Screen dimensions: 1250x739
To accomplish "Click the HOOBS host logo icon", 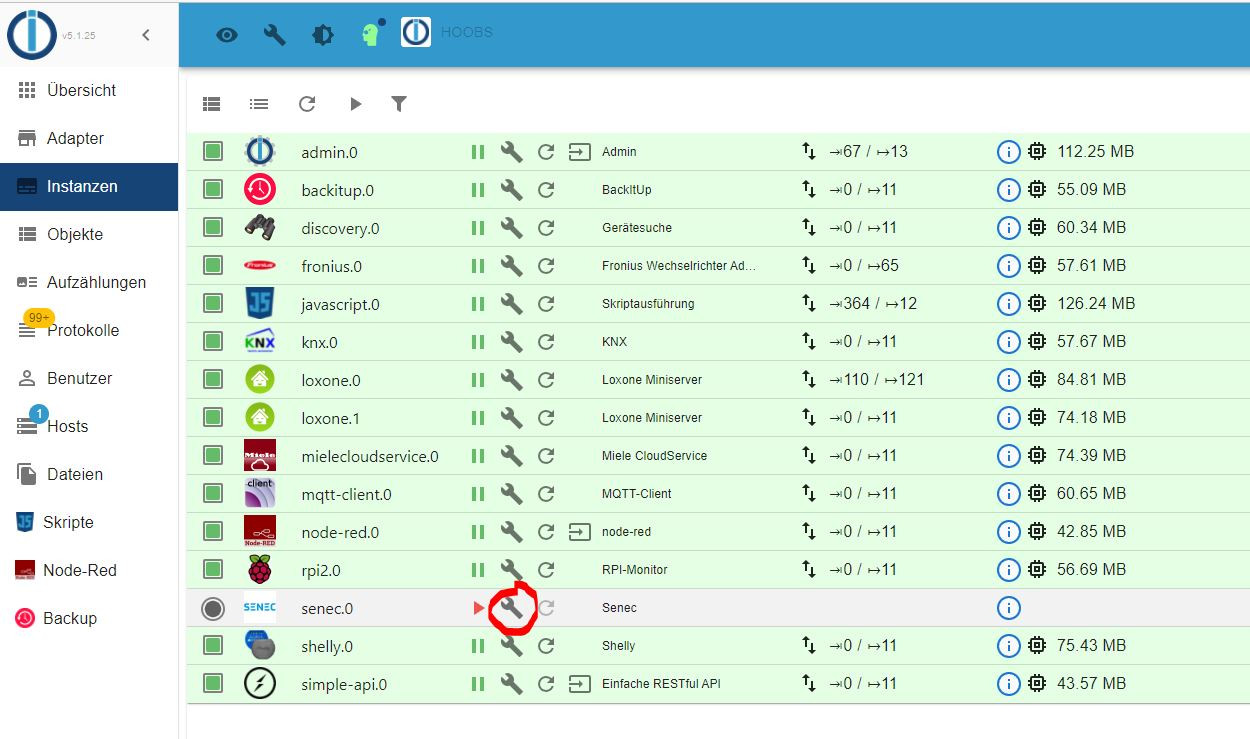I will [416, 32].
